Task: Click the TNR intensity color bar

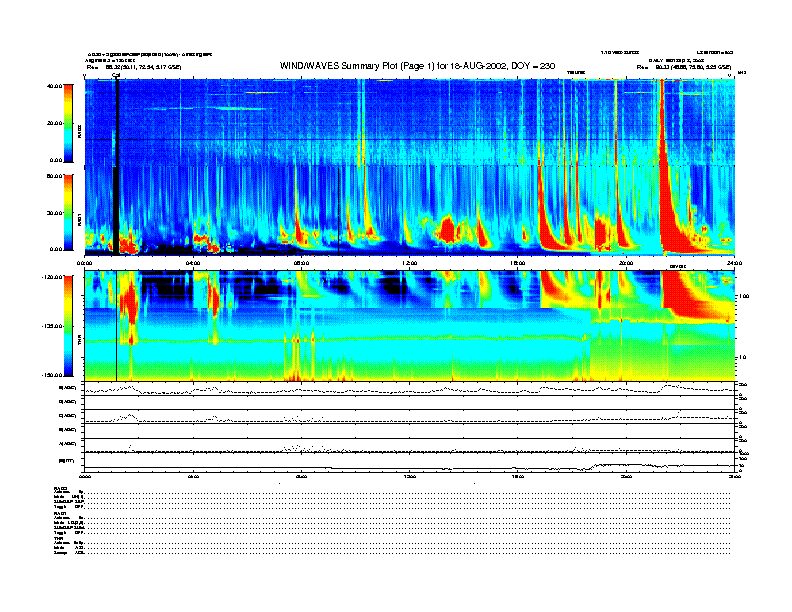Action: tap(68, 326)
